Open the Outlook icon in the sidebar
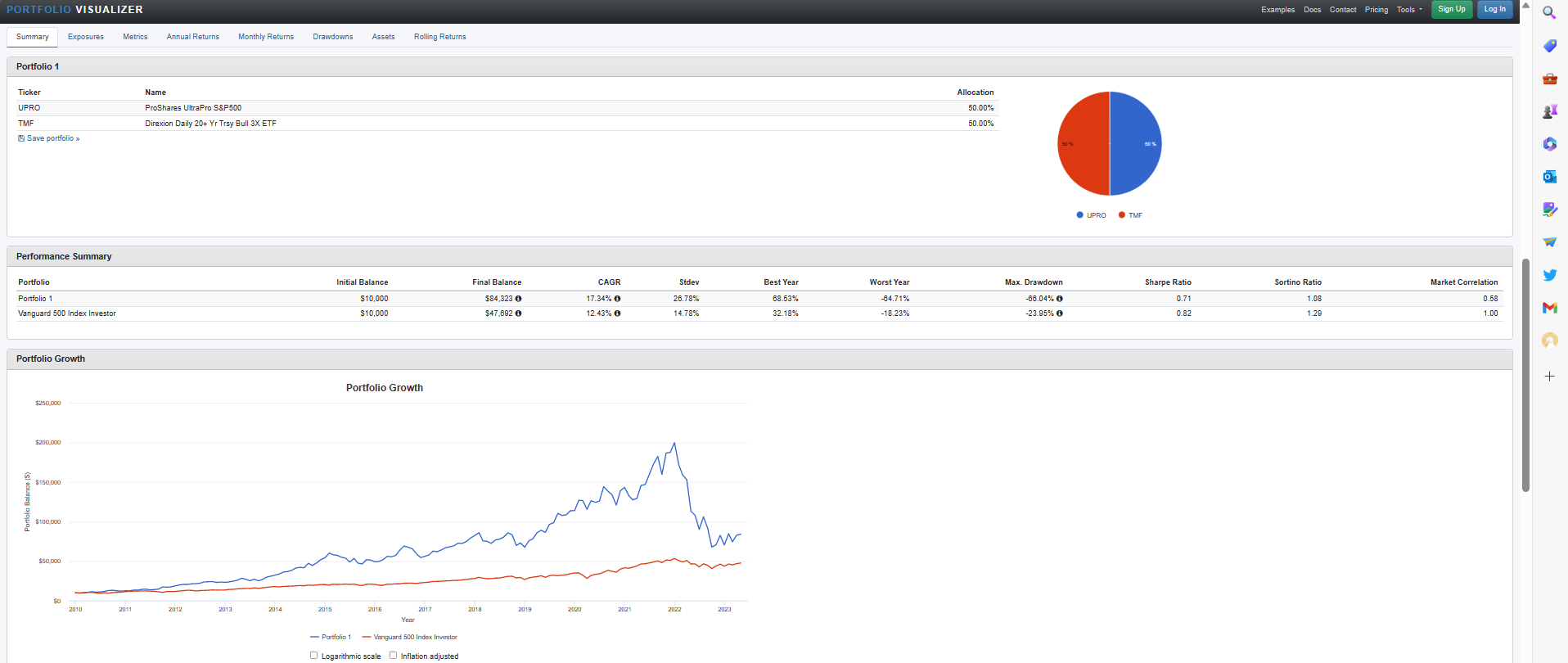The image size is (1568, 663). 1549,177
